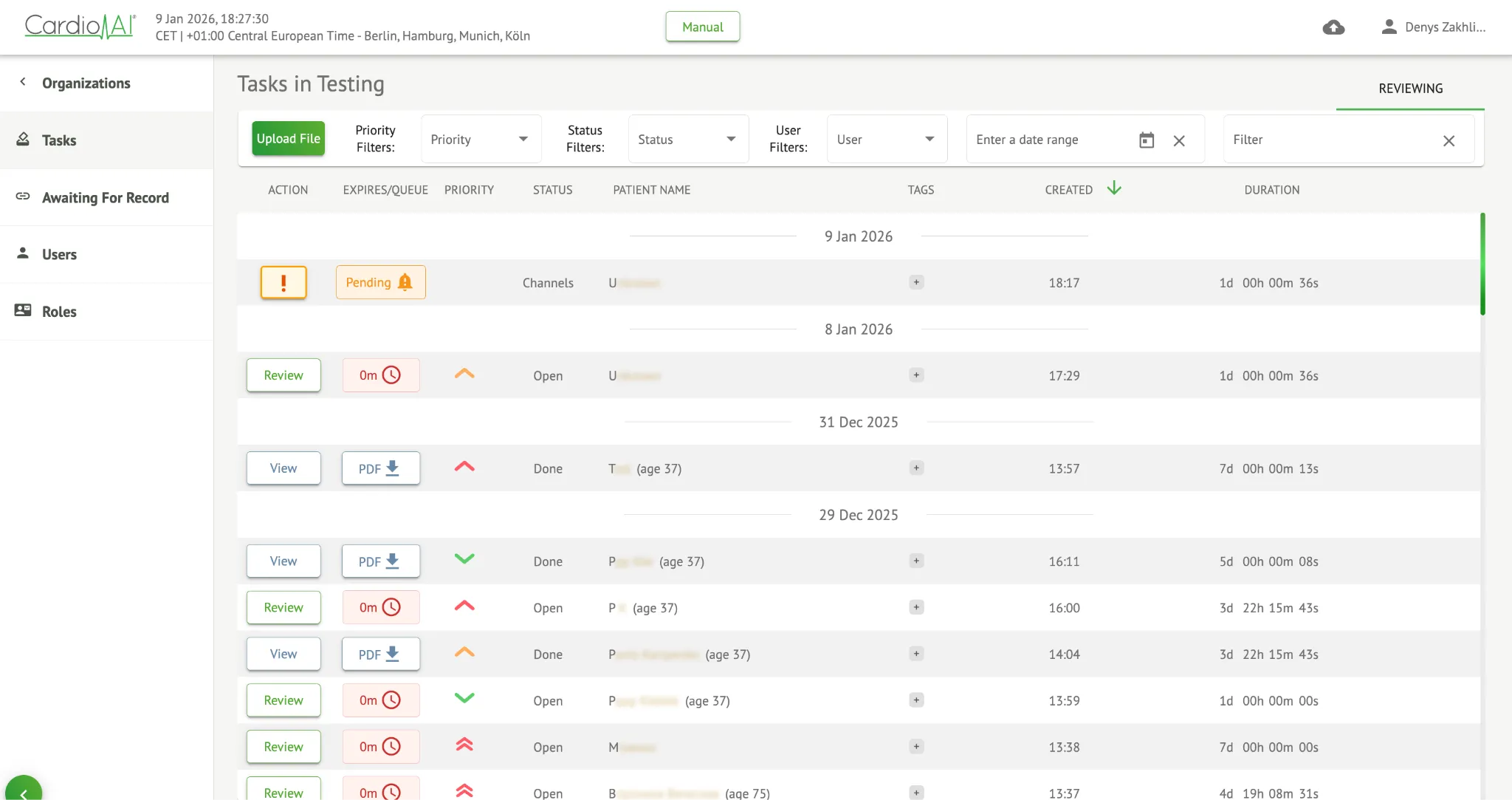
Task: Sort by the DURATION column header
Action: point(1271,190)
